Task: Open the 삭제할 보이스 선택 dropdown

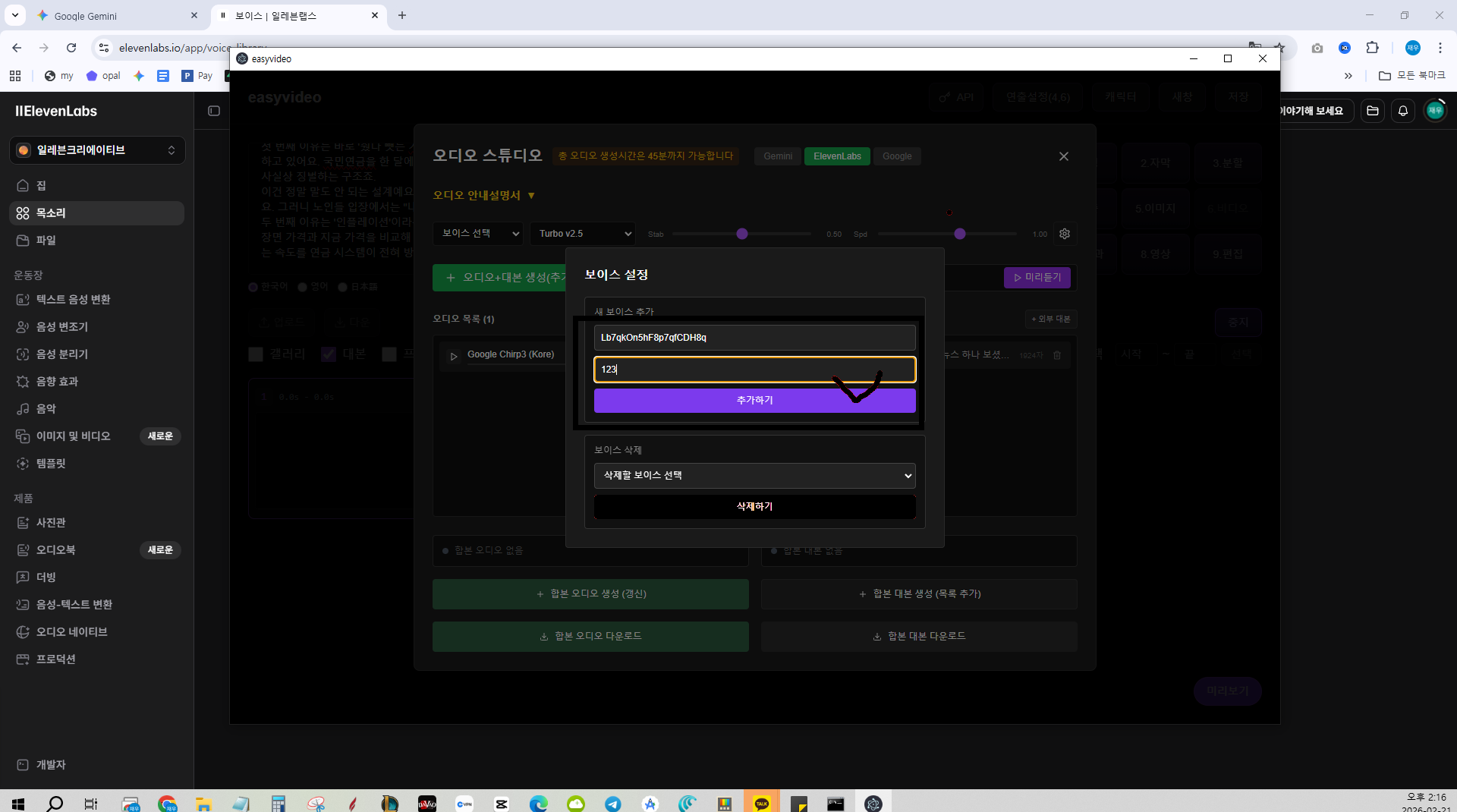Action: pos(754,476)
